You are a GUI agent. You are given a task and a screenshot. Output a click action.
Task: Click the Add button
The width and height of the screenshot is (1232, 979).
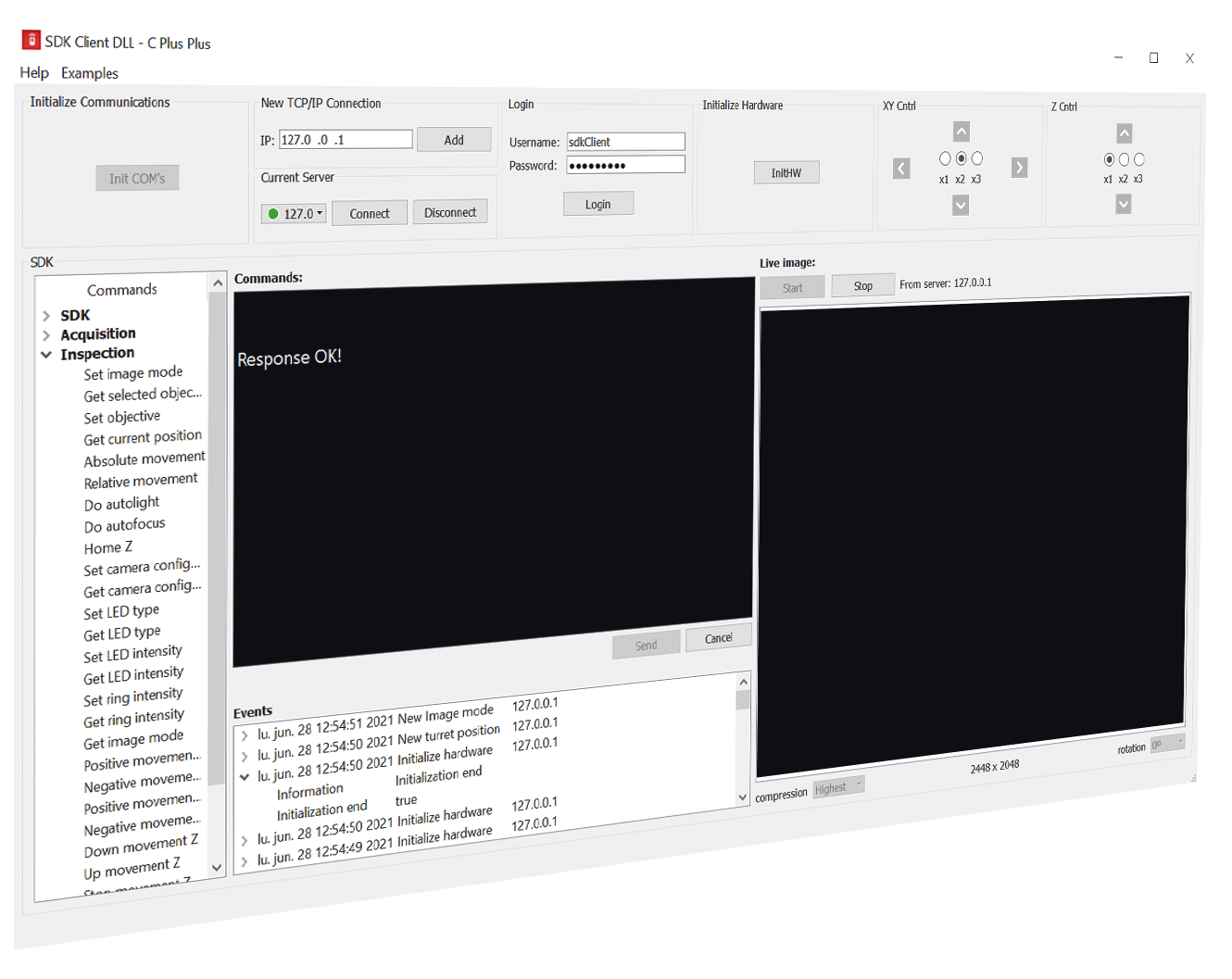tap(454, 140)
